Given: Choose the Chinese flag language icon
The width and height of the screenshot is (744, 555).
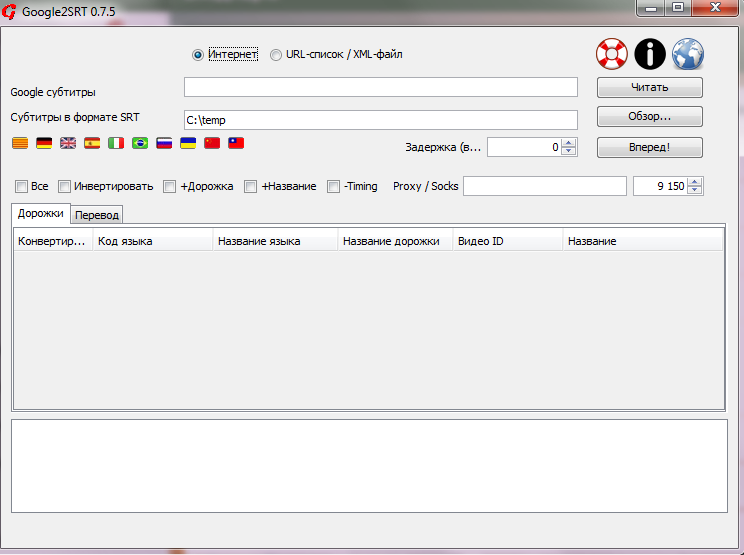Looking at the screenshot, I should (x=212, y=143).
